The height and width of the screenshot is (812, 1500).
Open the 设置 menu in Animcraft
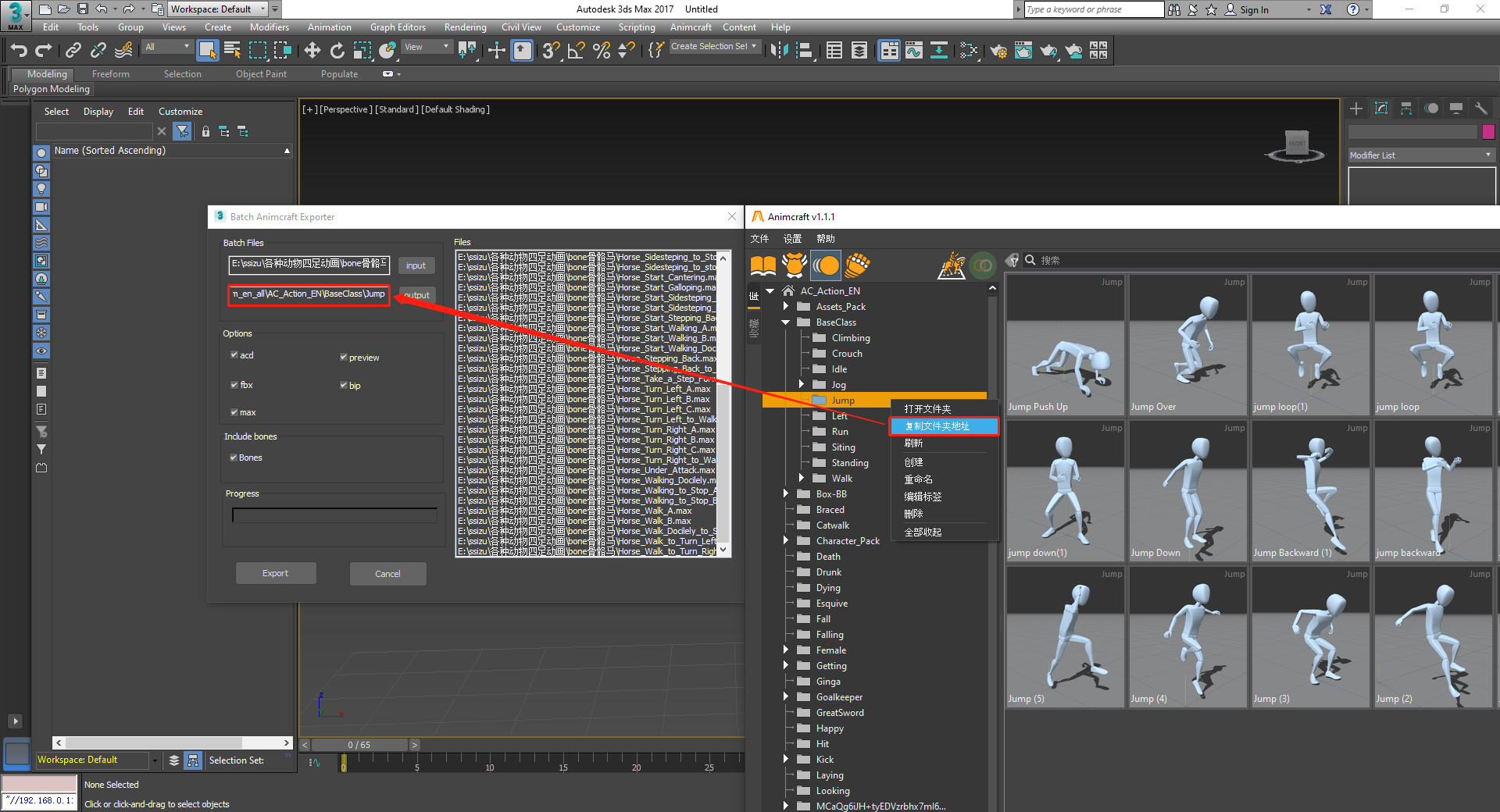[792, 239]
